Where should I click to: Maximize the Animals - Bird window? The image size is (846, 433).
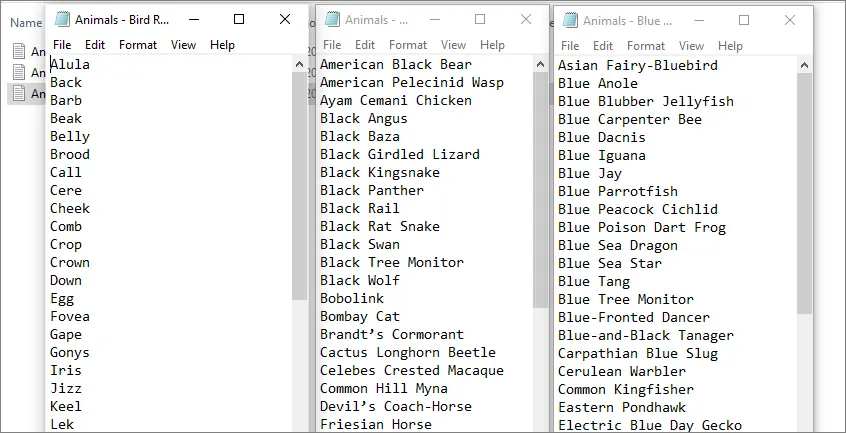pos(239,19)
